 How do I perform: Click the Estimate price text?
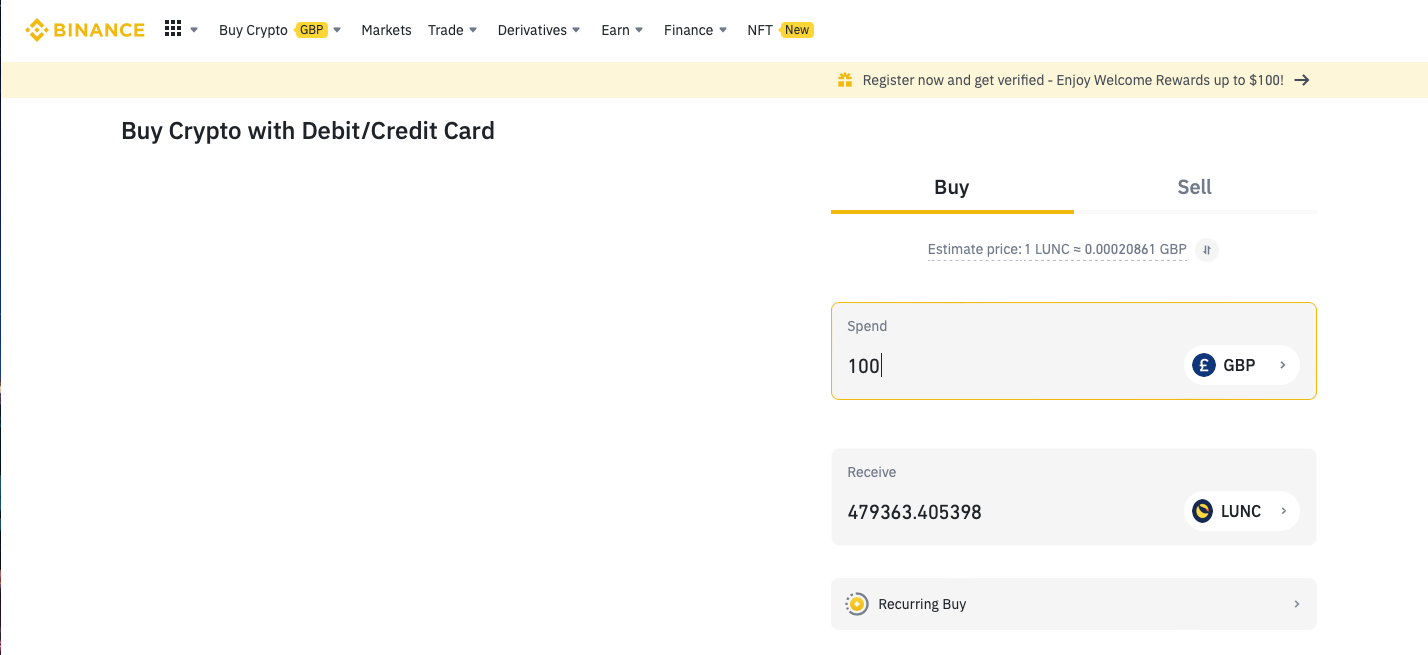point(1056,250)
